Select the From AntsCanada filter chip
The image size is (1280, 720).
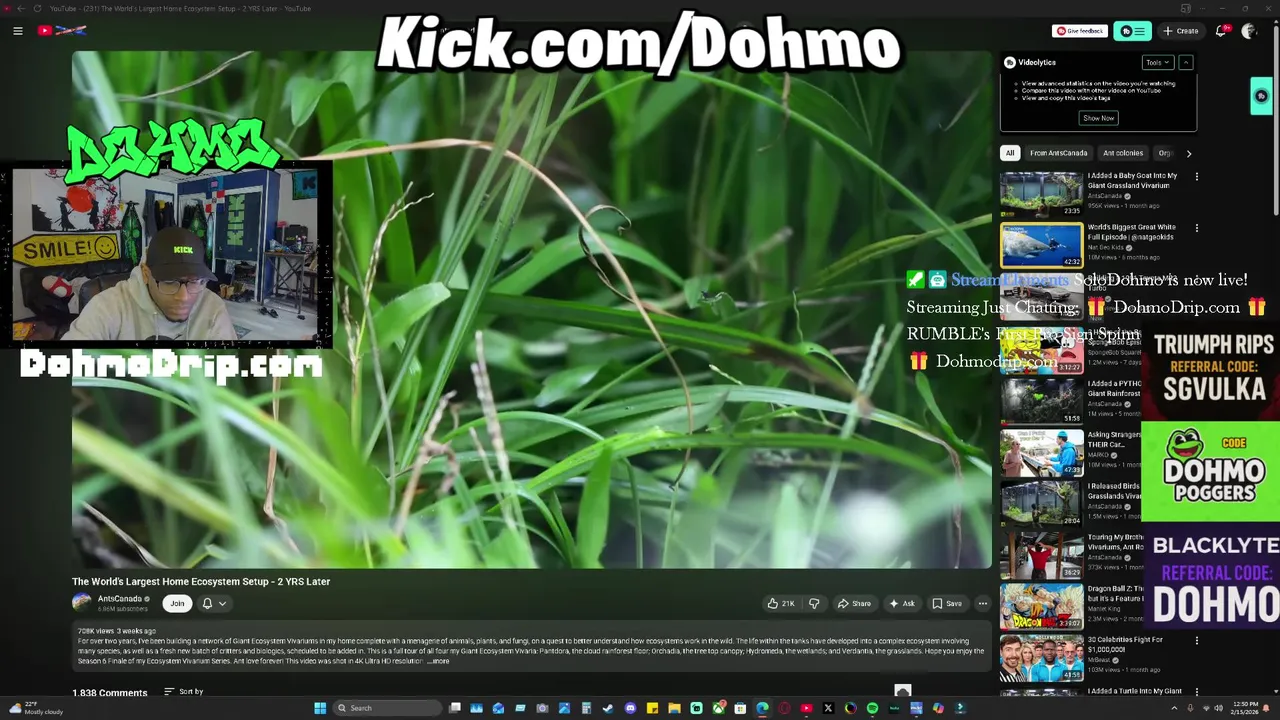(1058, 153)
